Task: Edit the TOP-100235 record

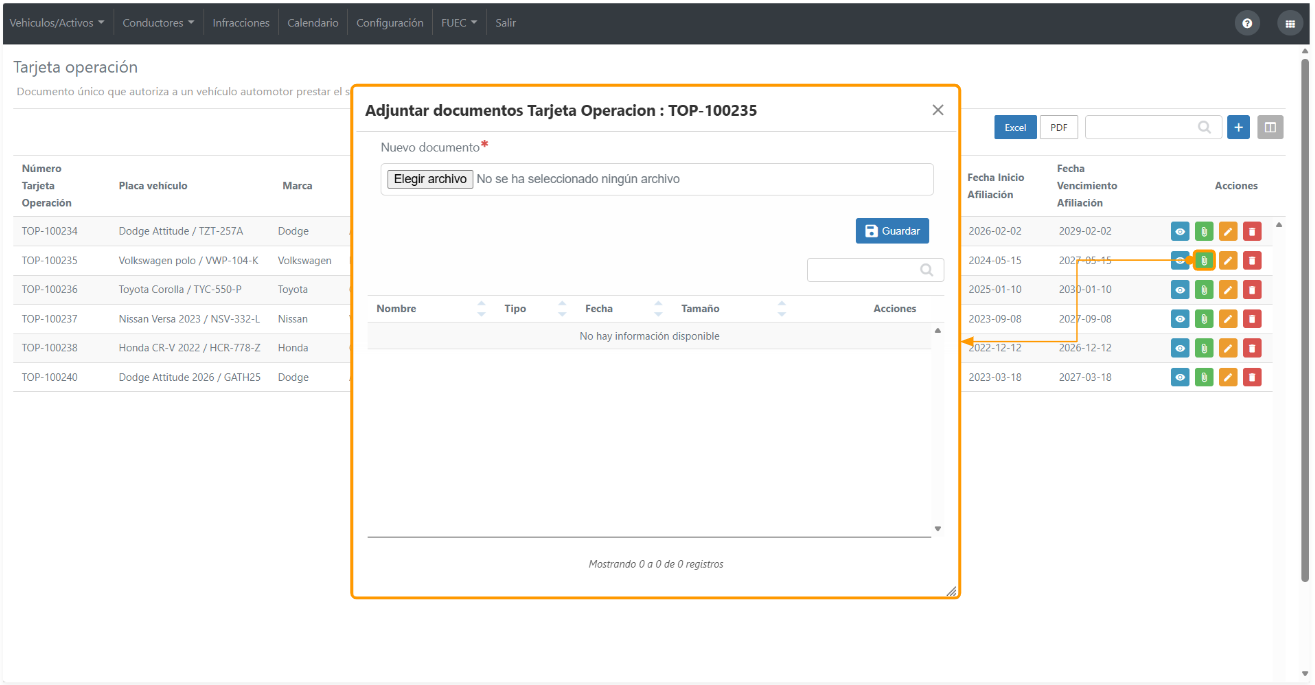Action: (x=1228, y=261)
